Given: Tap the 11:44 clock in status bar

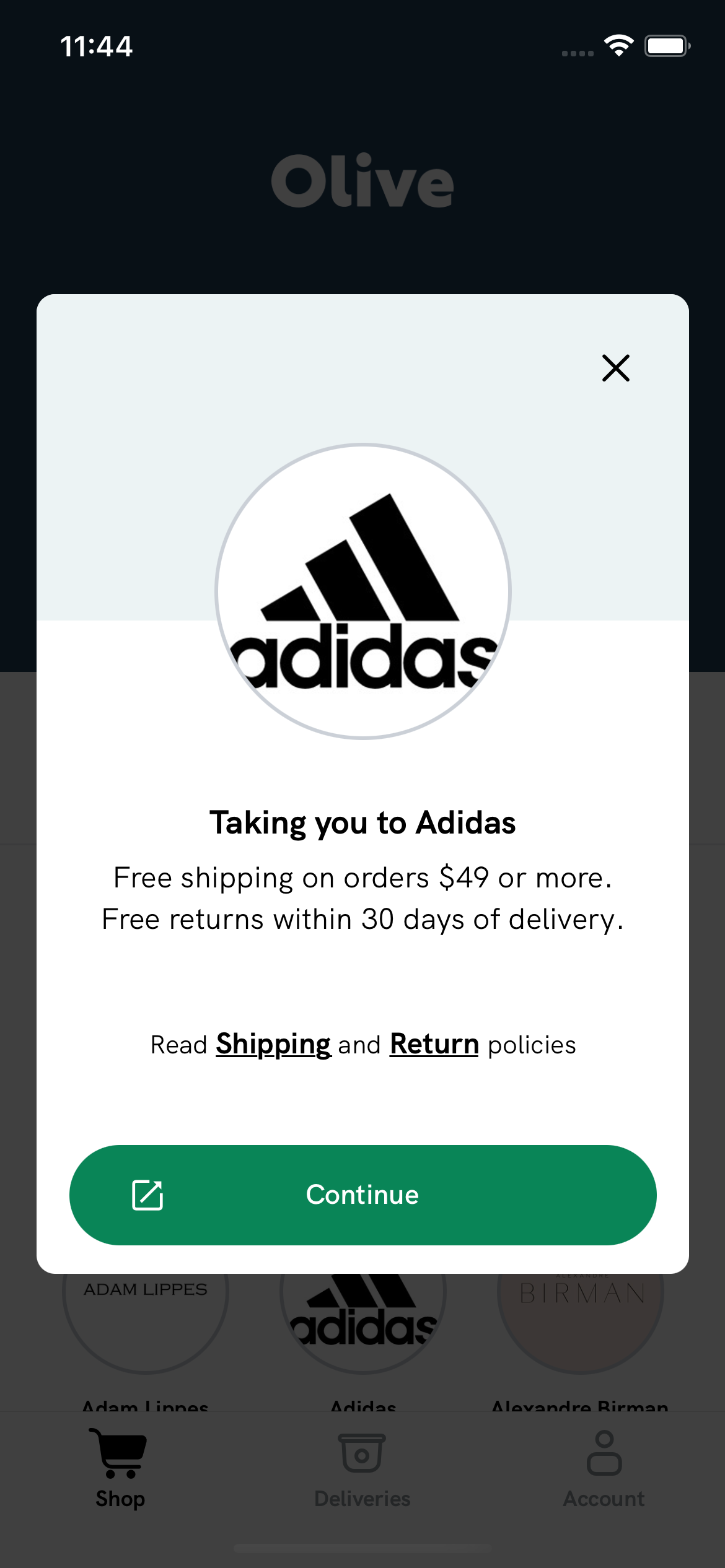Looking at the screenshot, I should [x=97, y=46].
